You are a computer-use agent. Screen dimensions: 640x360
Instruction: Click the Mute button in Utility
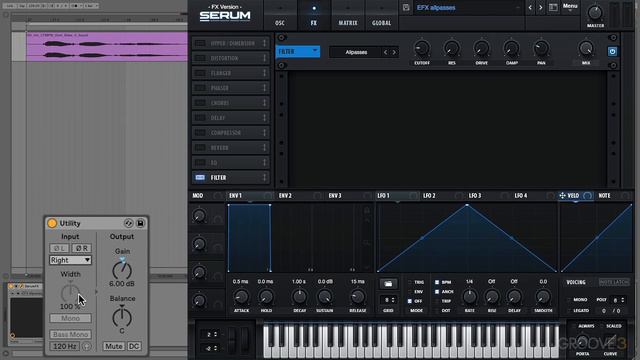113,346
